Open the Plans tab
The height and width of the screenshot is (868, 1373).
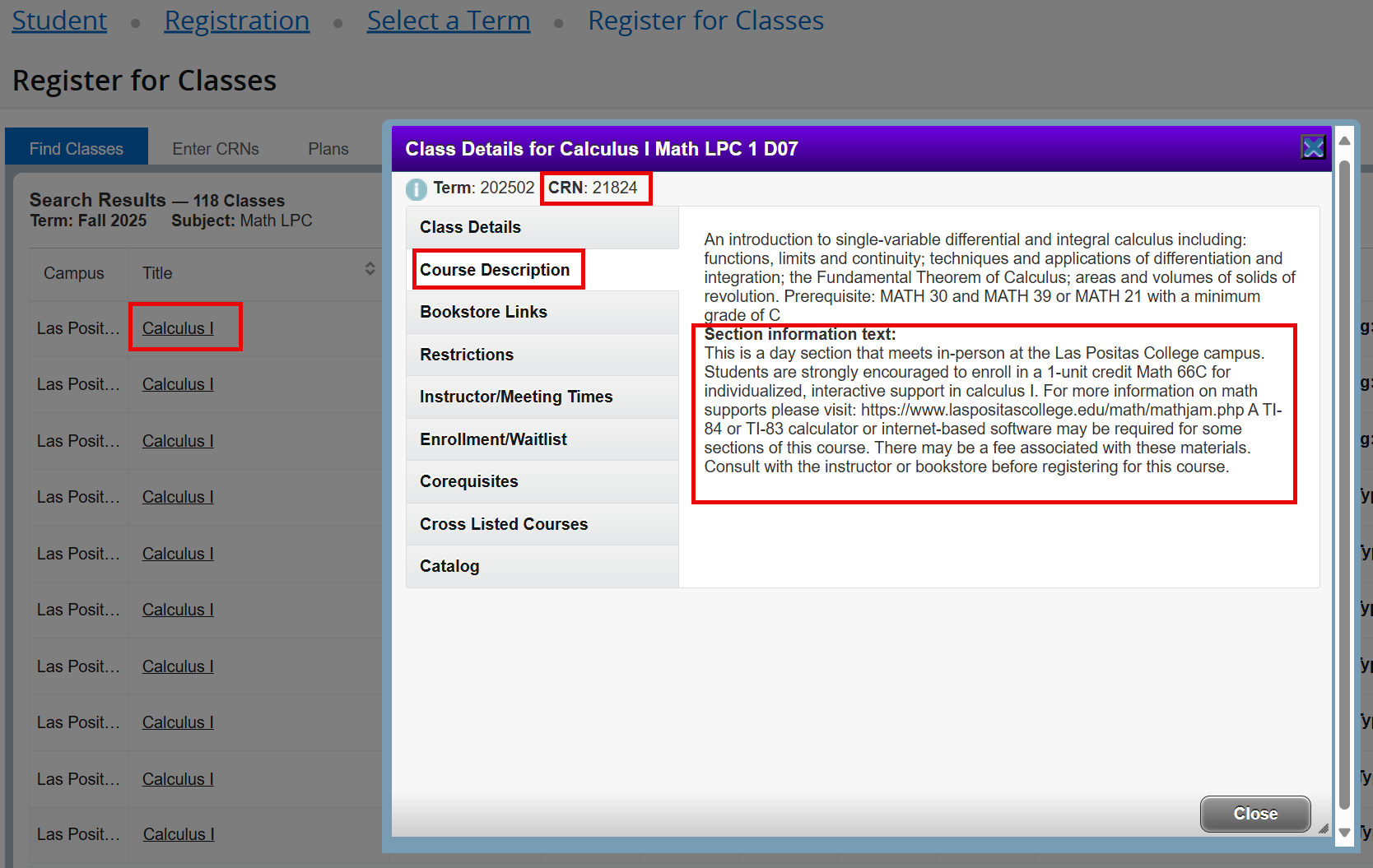coord(328,148)
